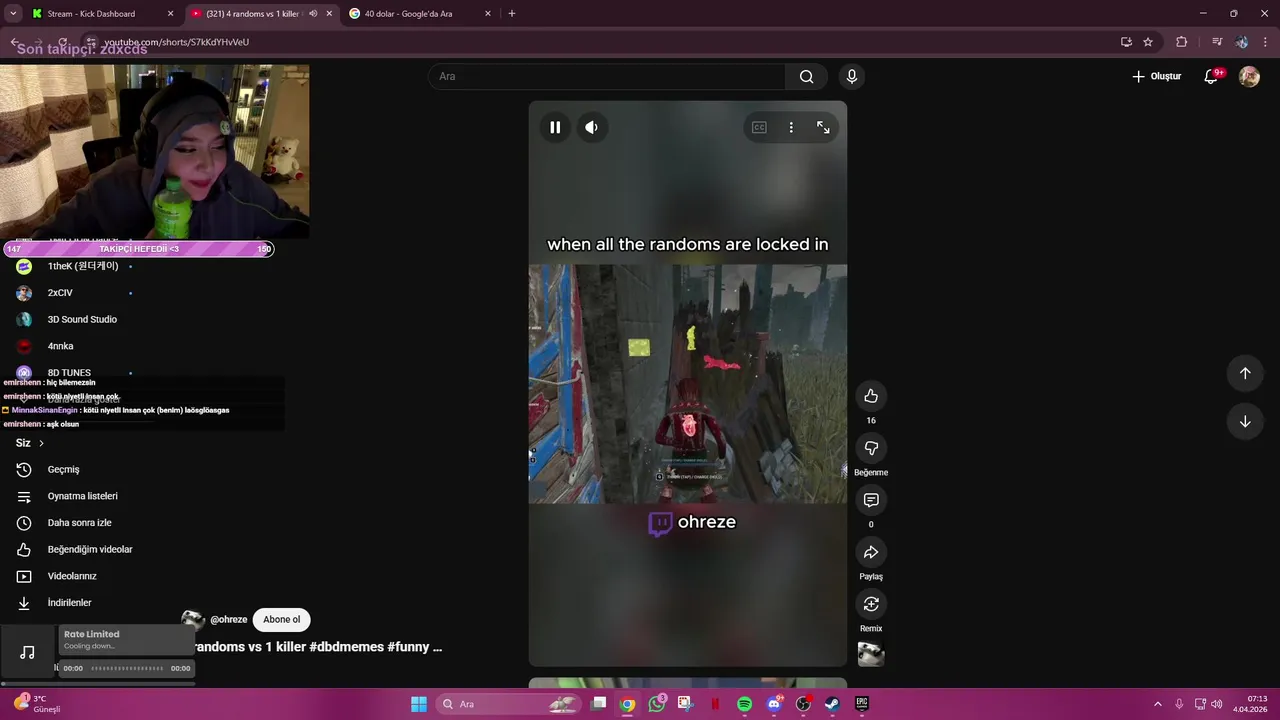This screenshot has height=720, width=1280.
Task: Open İndirilenler in sidebar
Action: point(69,603)
